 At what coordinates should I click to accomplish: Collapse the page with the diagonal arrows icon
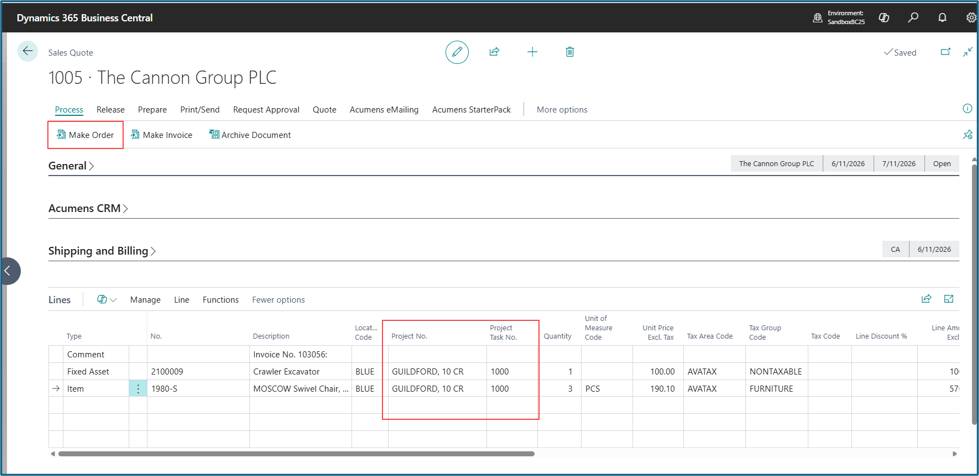[x=968, y=52]
